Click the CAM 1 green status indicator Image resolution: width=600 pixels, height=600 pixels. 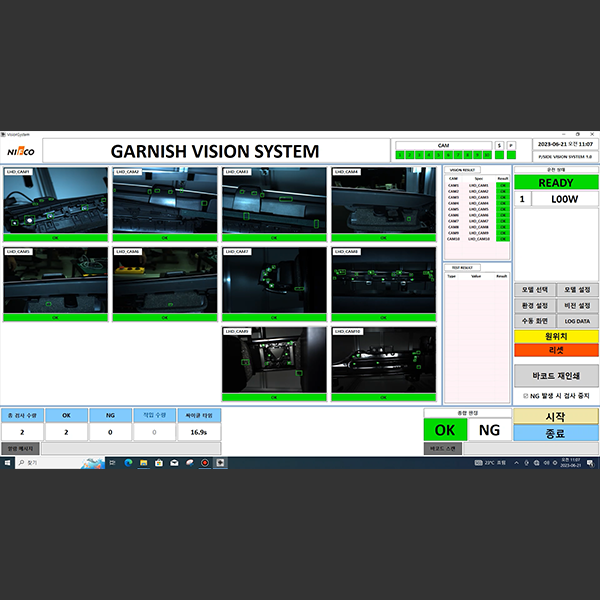point(400,156)
